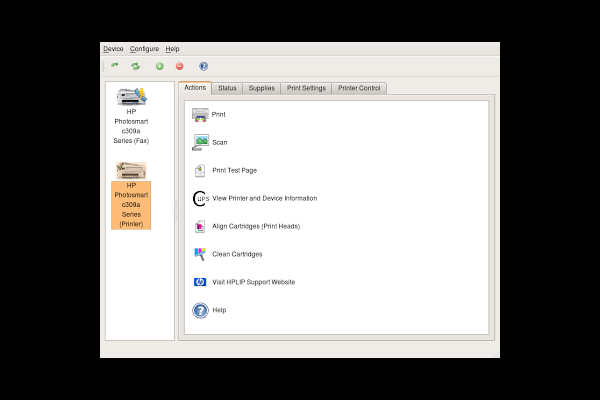
Task: Open Visit HPLIP Support Website link
Action: [x=254, y=282]
